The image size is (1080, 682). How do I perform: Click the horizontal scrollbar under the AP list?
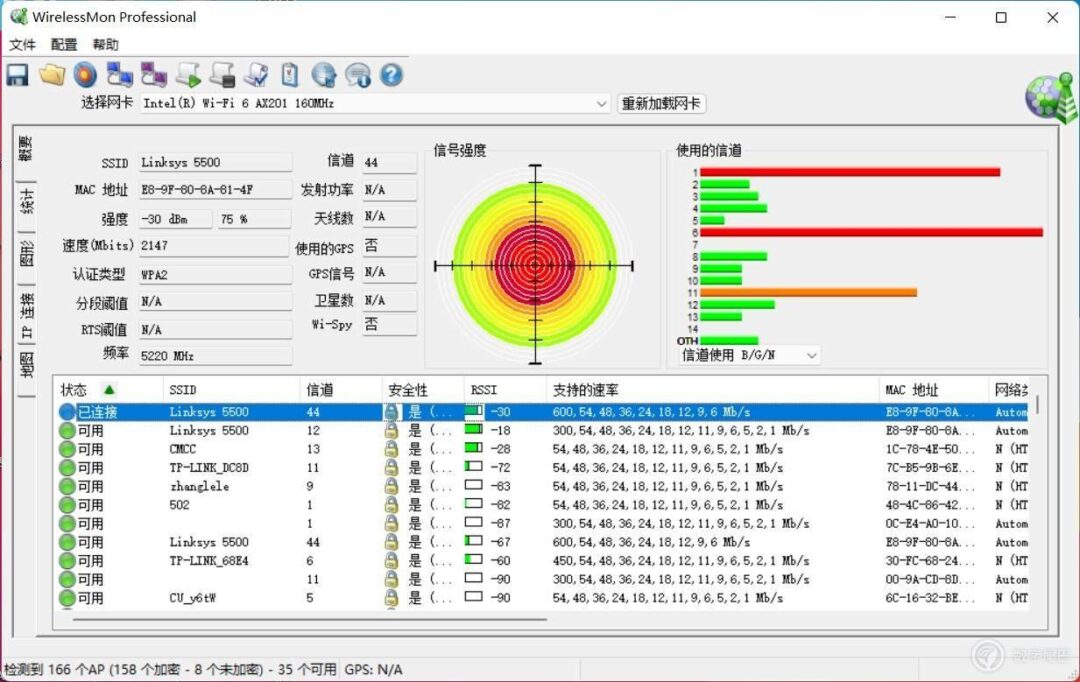pos(310,619)
